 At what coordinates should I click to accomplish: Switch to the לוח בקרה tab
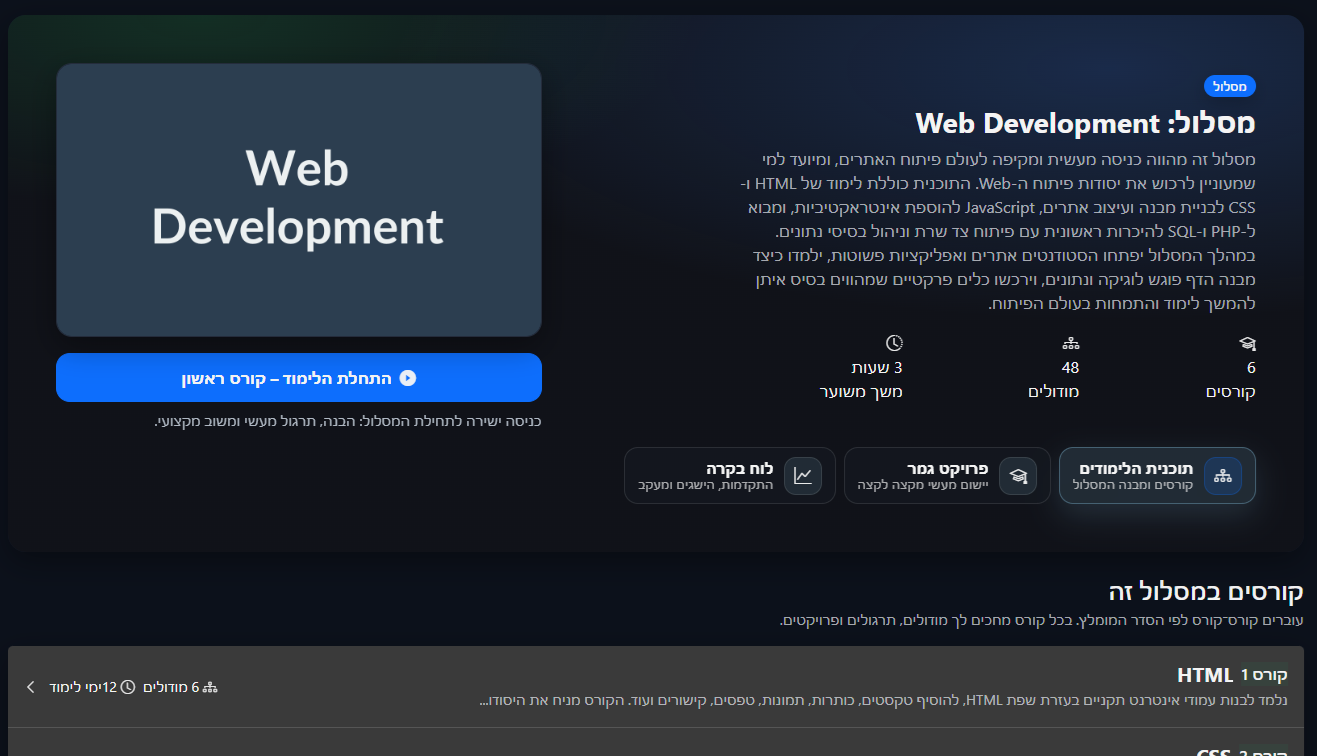tap(730, 475)
